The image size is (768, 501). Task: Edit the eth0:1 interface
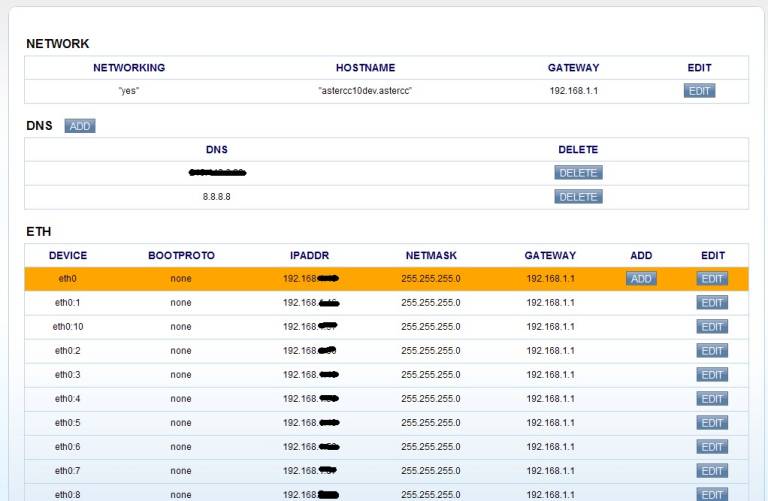pyautogui.click(x=712, y=303)
